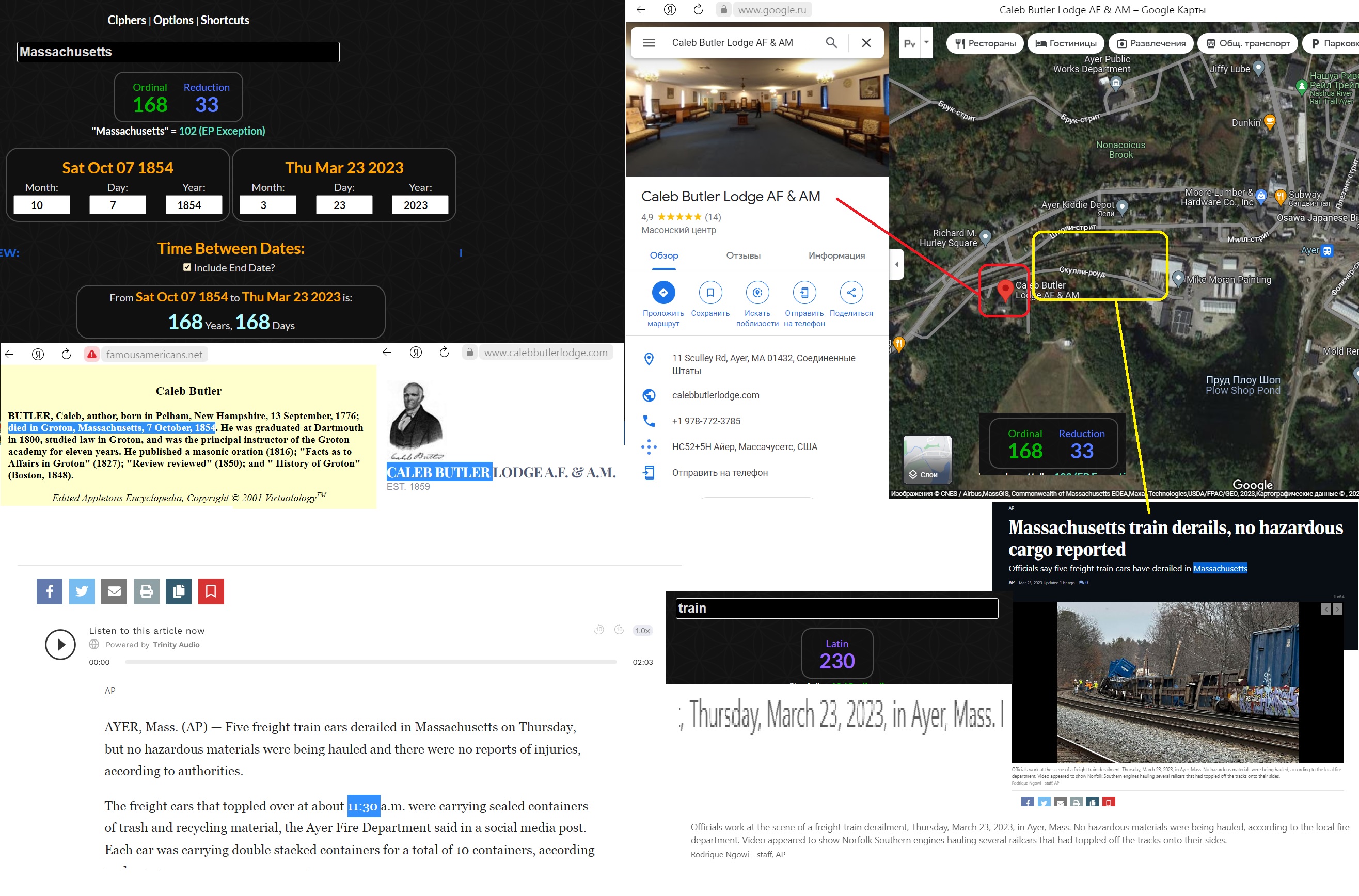The height and width of the screenshot is (896, 1359).
Task: Open the lodge interior photo
Action: pos(757,117)
